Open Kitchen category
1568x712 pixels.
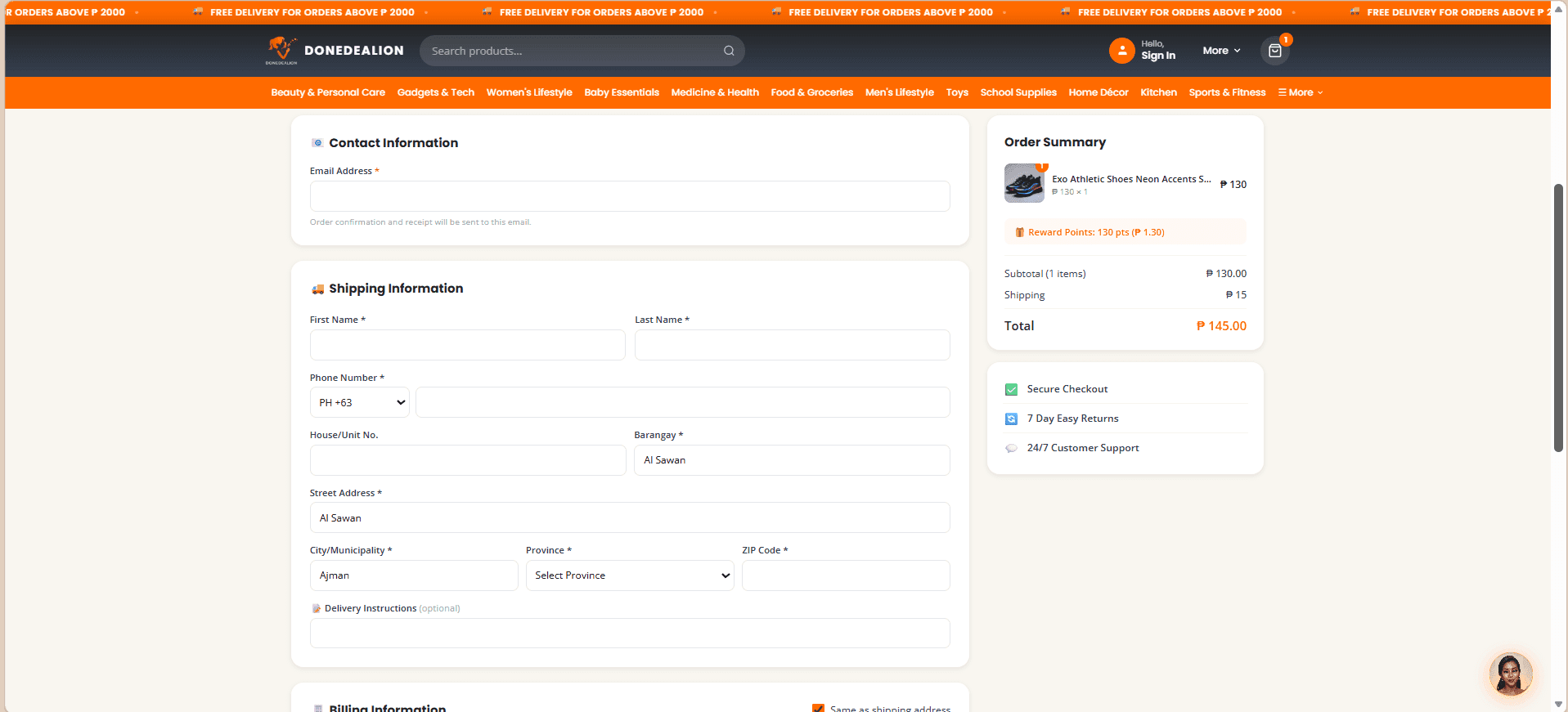(1158, 92)
